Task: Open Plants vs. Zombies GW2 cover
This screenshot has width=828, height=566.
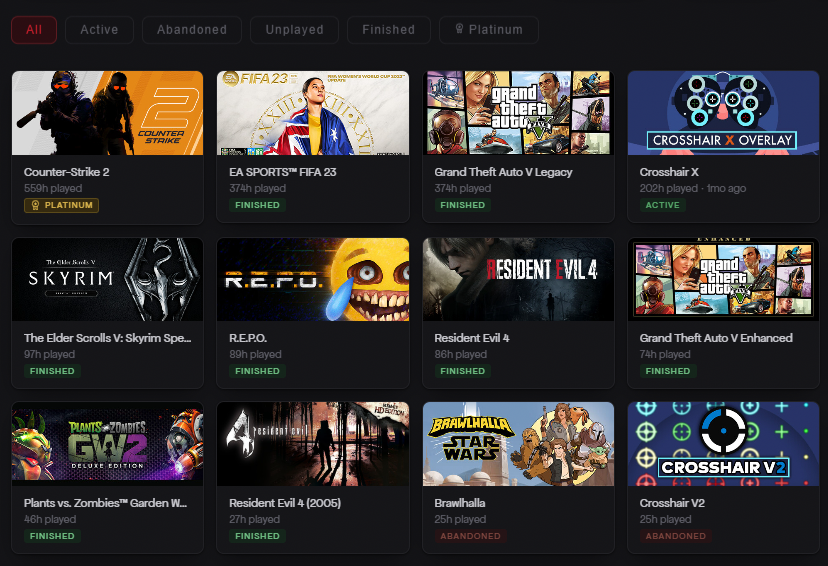Action: pos(108,444)
